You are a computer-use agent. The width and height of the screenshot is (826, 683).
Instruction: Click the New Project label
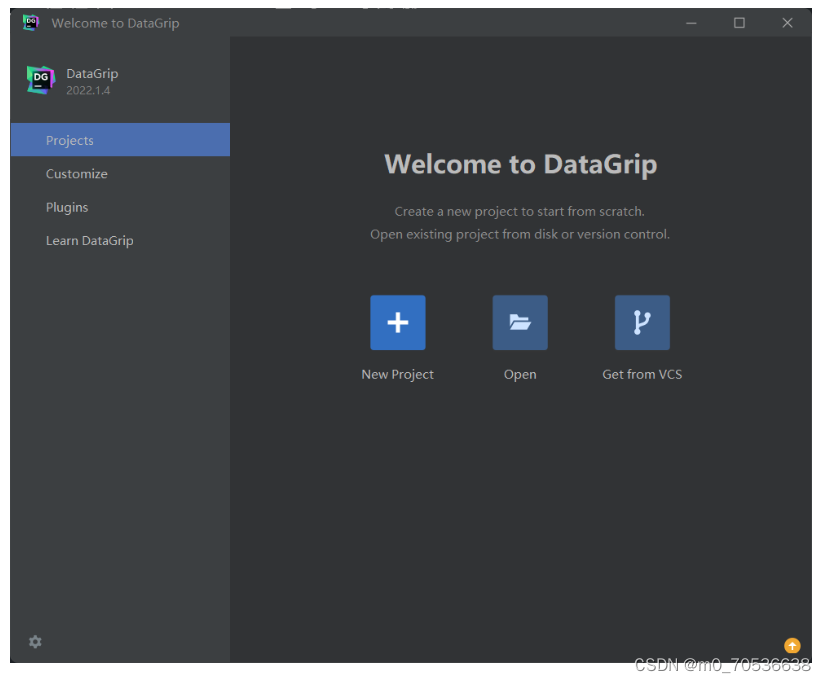tap(398, 374)
